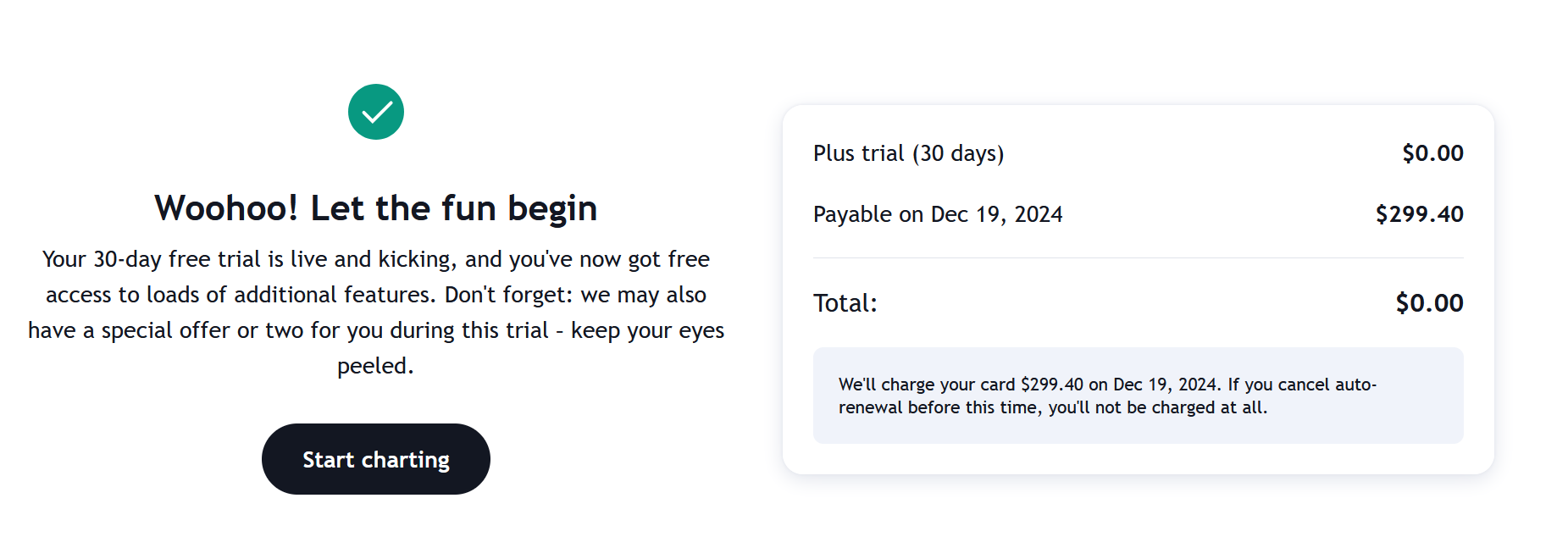Click "you'll not be charged at all" text

[x=1157, y=408]
